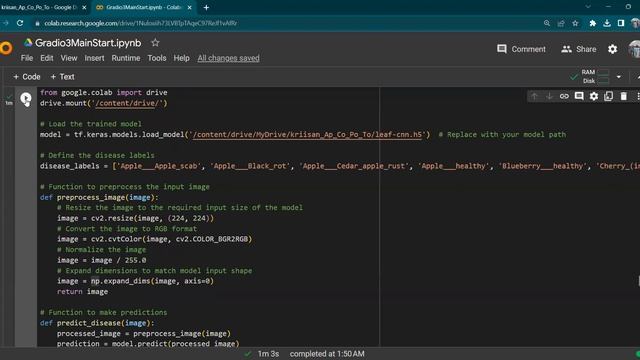Viewport: 640px width, 360px height.
Task: Star the Gradio3MainStart notebook
Action: click(155, 42)
